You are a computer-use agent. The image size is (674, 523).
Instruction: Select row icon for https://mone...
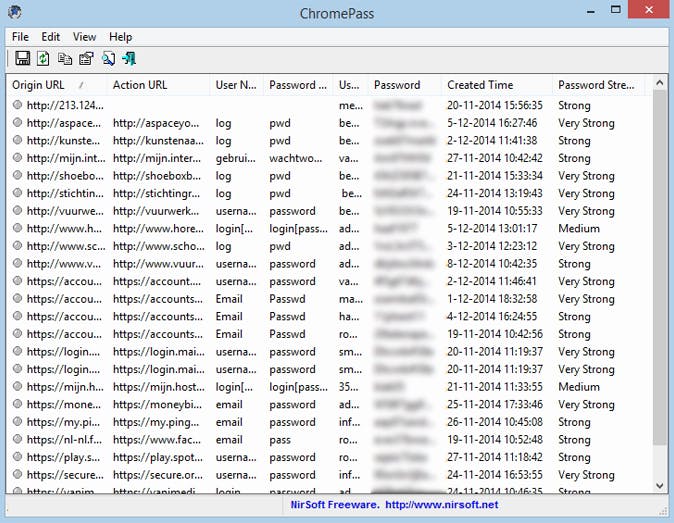[17, 404]
